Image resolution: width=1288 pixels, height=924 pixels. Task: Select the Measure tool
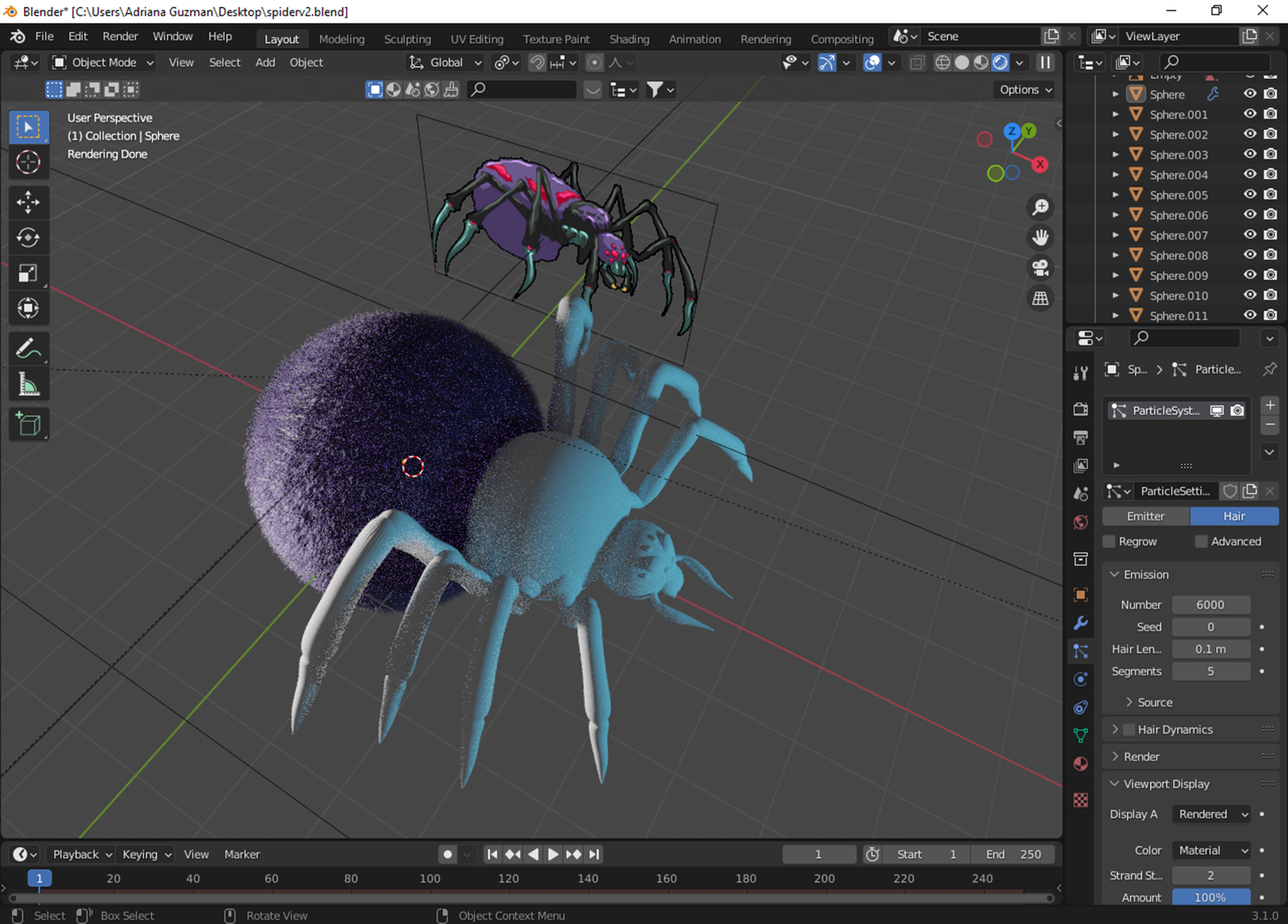(28, 384)
